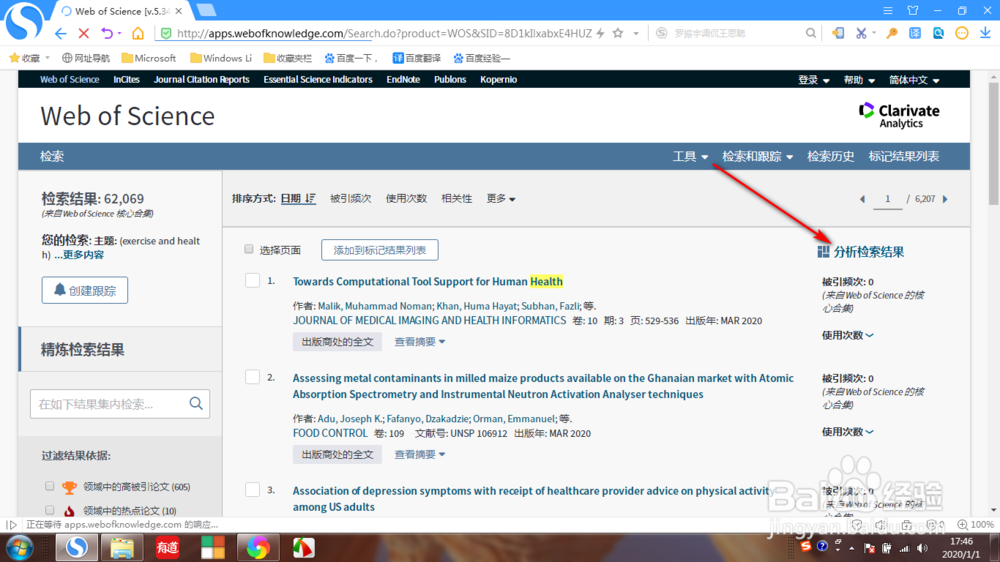Expand the 工具 tools dropdown

(690, 156)
